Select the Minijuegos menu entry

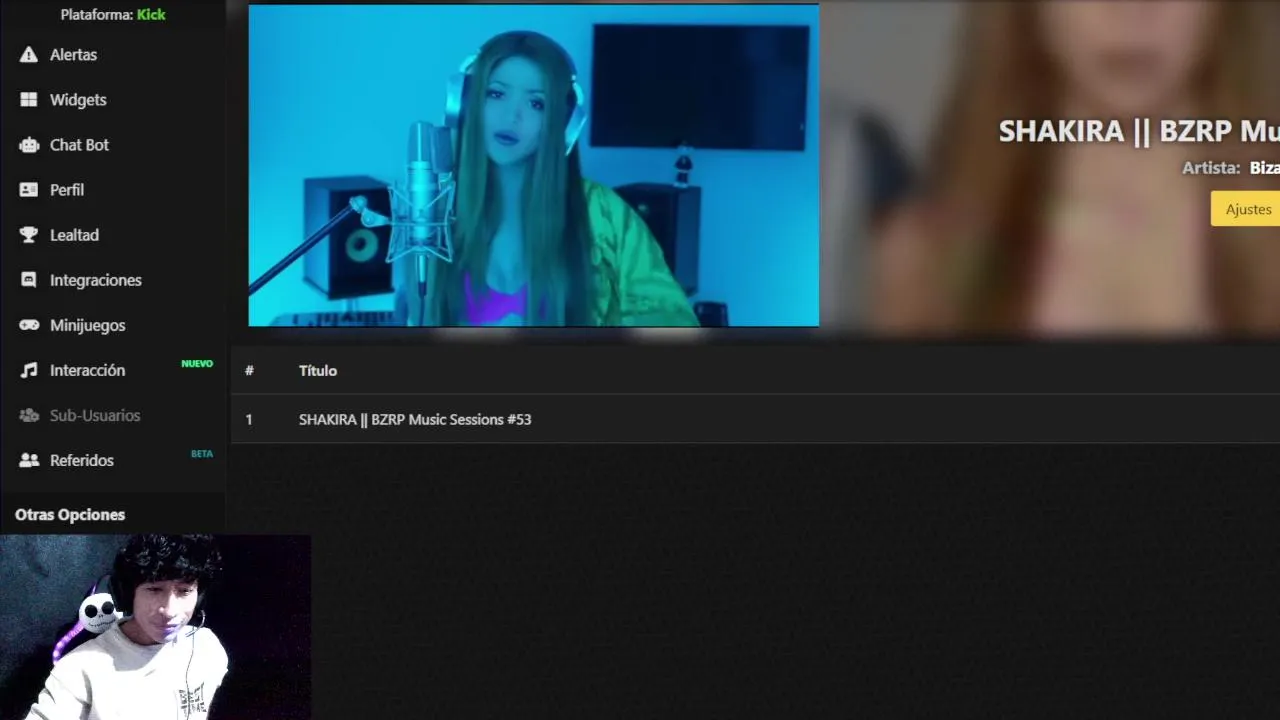(x=88, y=325)
